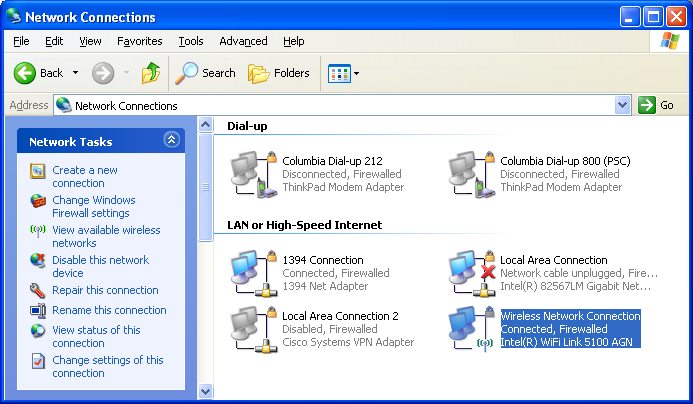Click the wireless networks antenna icon
This screenshot has width=693, height=404.
[x=38, y=230]
